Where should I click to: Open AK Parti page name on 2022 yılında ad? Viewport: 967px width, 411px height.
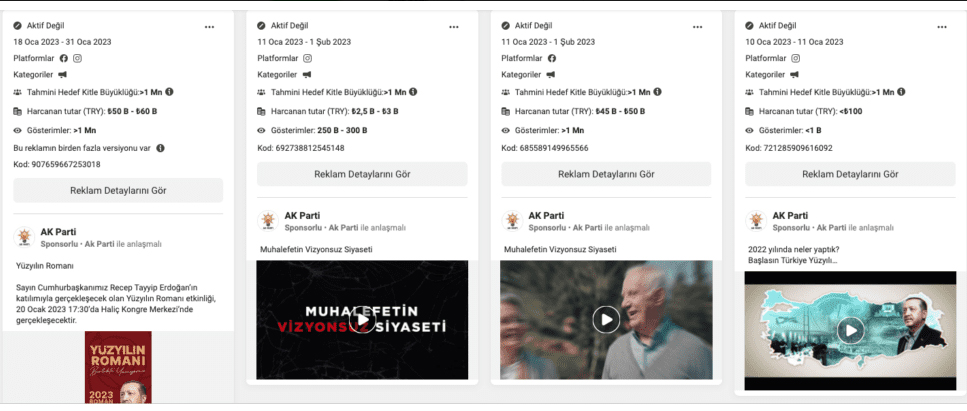[790, 215]
